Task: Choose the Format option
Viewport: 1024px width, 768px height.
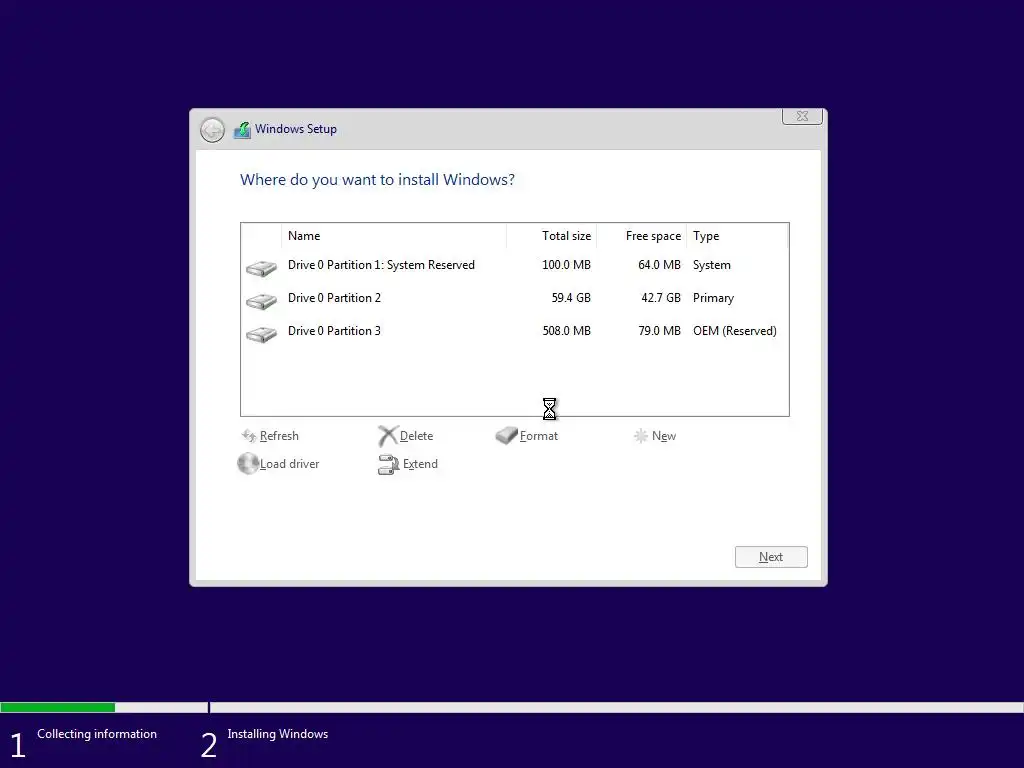Action: (x=539, y=436)
